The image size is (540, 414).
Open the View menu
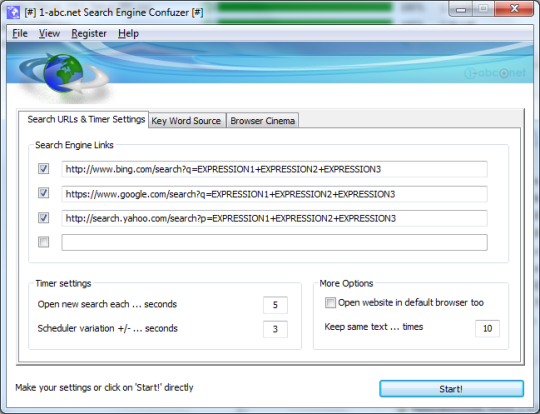[x=49, y=33]
